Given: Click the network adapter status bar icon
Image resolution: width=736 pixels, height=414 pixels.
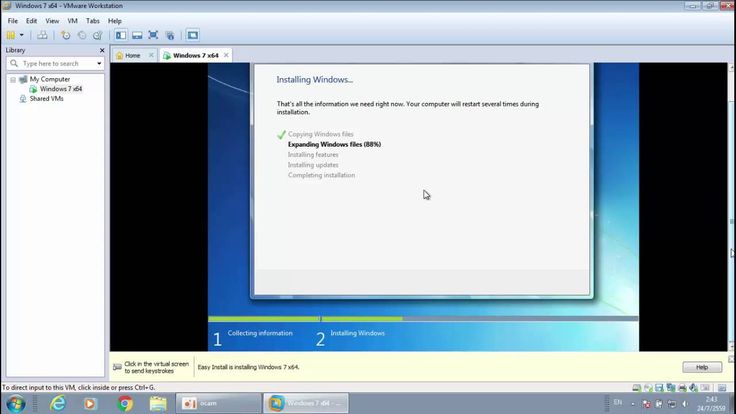Looking at the screenshot, I should click(671, 388).
